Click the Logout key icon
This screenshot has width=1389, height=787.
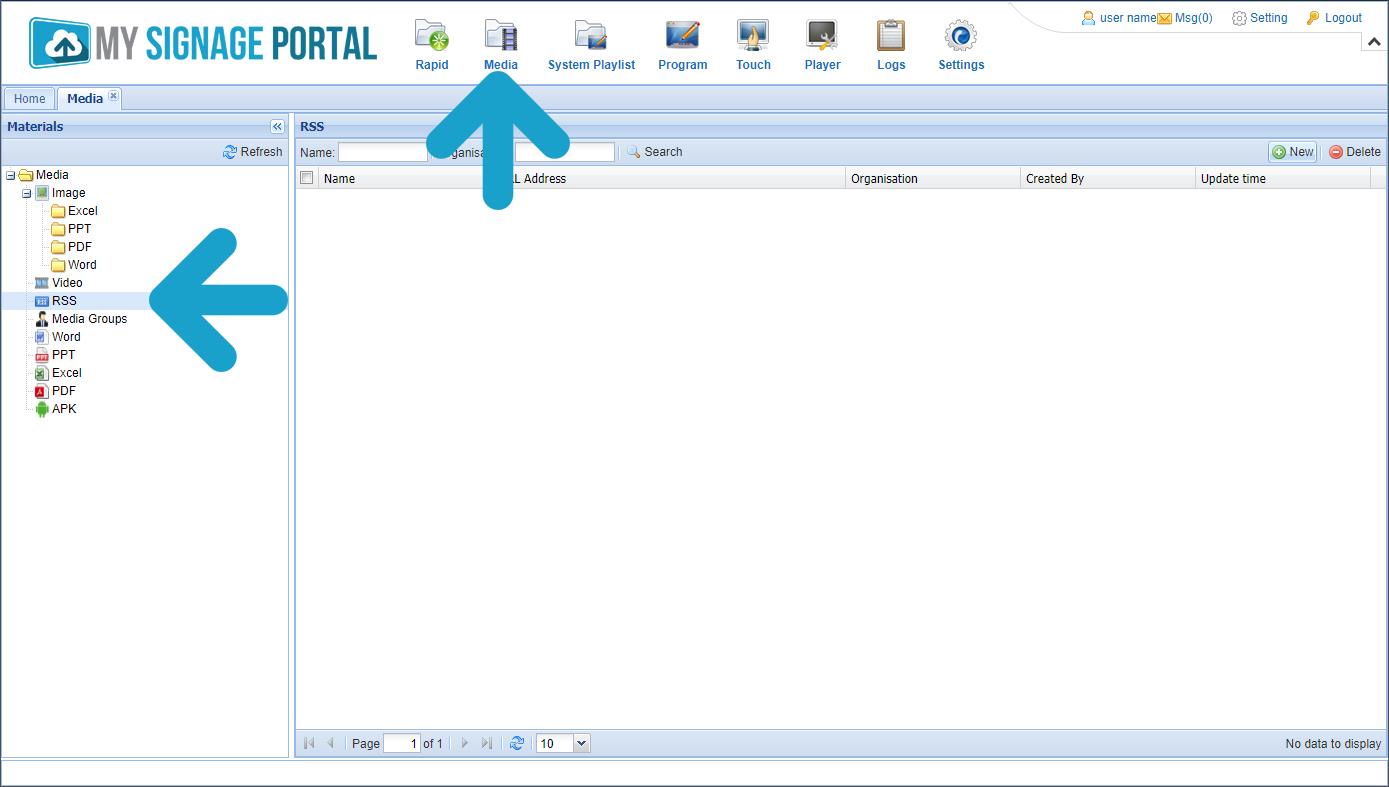pos(1313,18)
